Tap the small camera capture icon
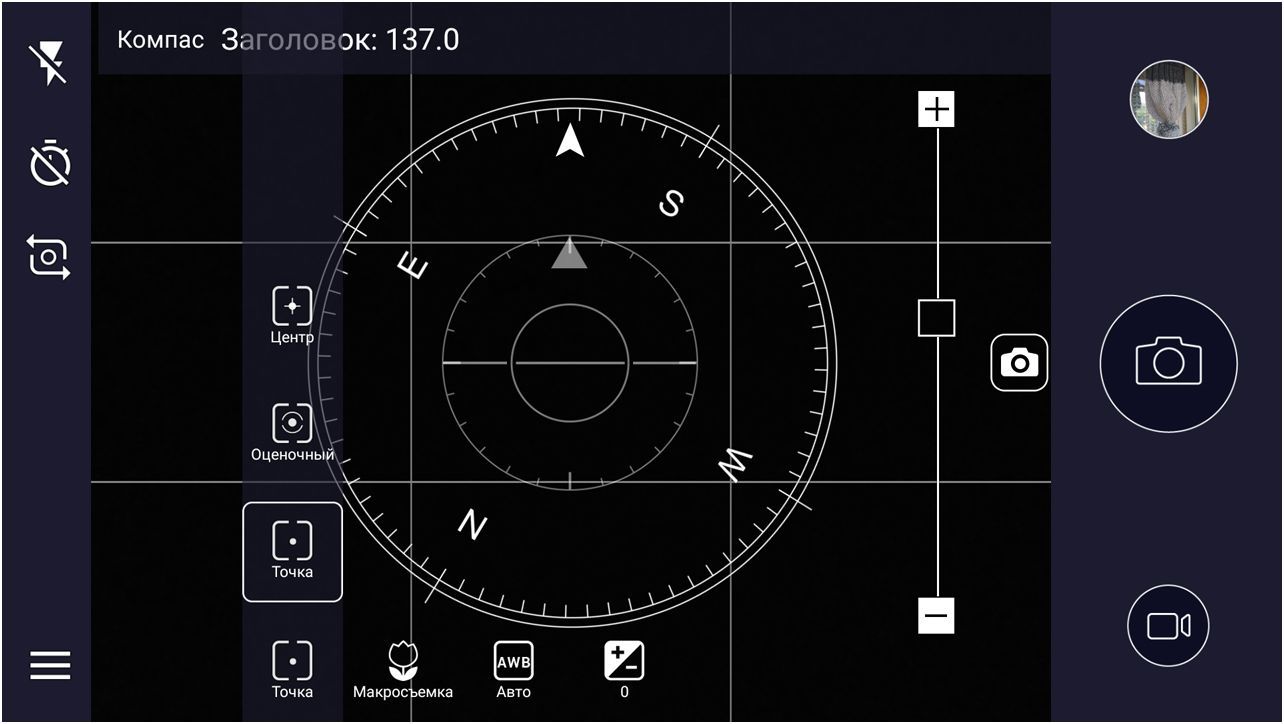 point(1019,362)
